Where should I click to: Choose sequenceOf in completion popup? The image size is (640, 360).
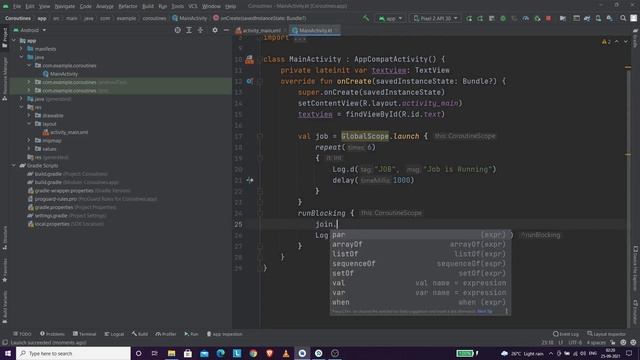coord(420,264)
